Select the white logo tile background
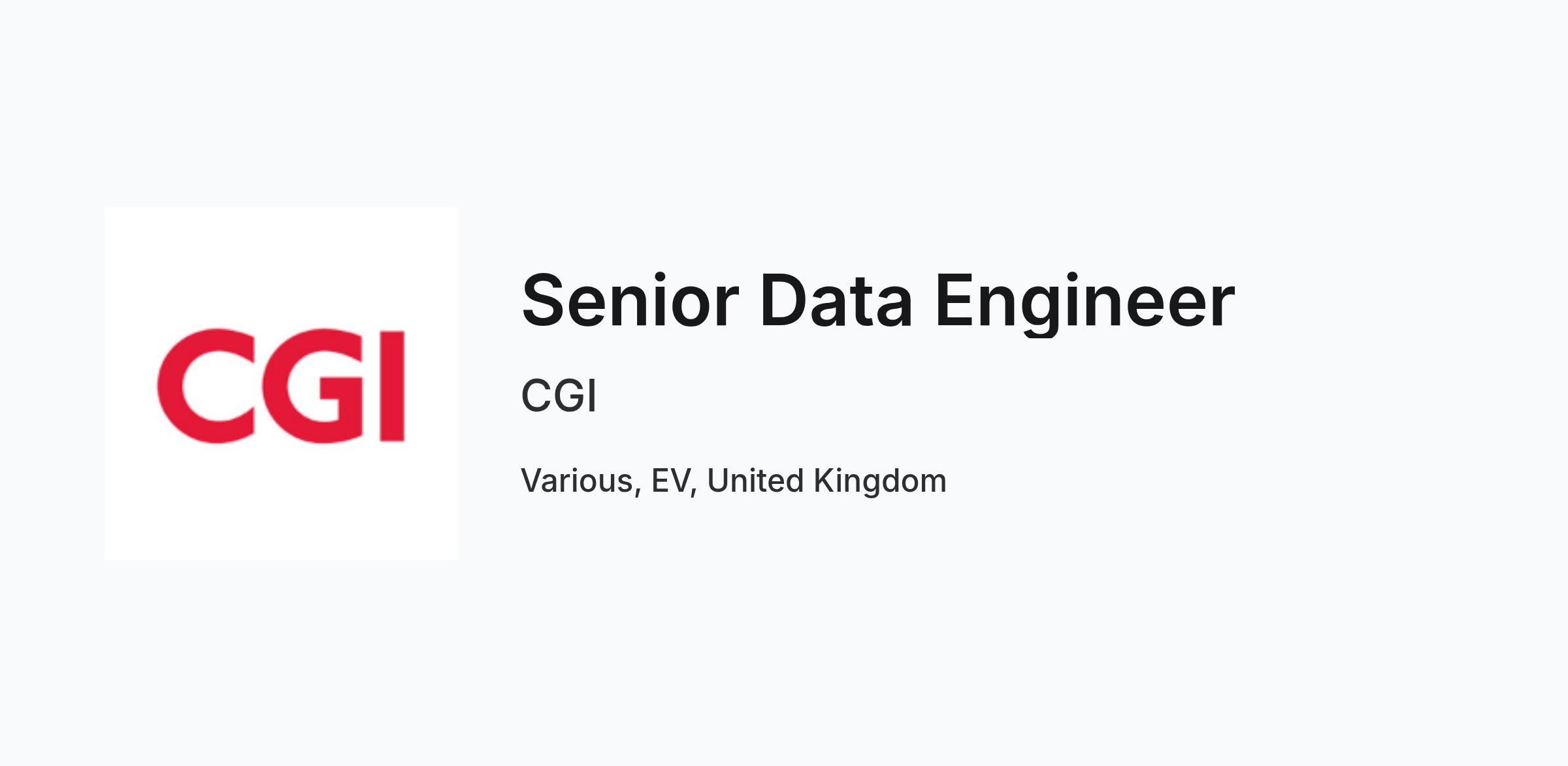 (x=281, y=383)
